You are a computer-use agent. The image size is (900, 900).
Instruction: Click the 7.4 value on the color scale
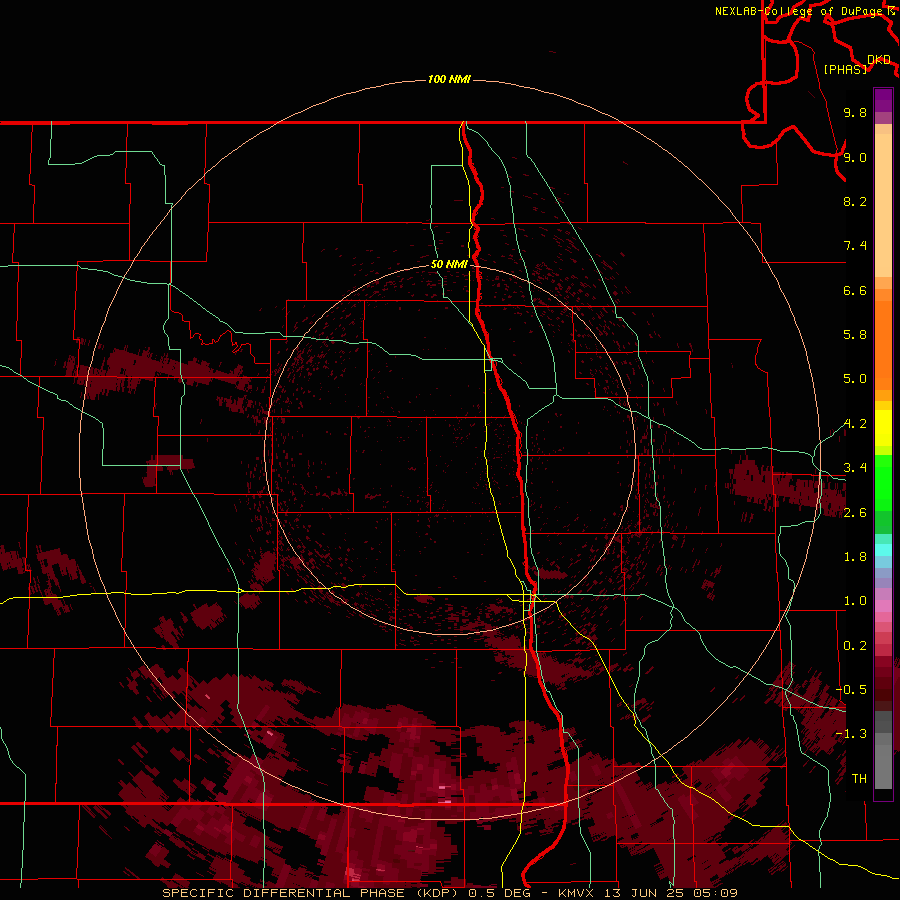[855, 246]
